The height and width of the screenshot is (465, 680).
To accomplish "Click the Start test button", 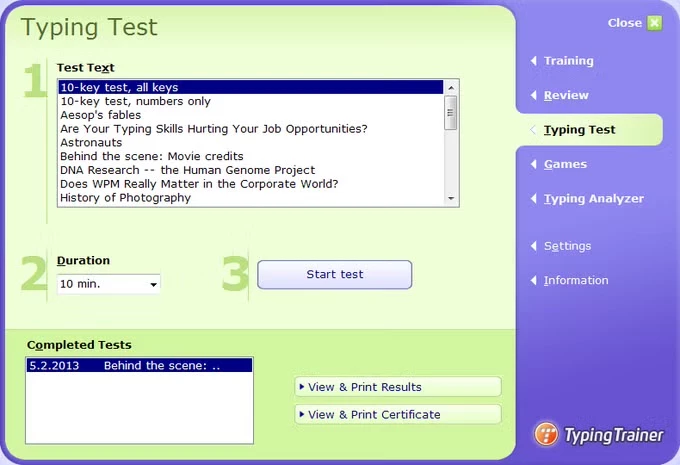I will (334, 275).
